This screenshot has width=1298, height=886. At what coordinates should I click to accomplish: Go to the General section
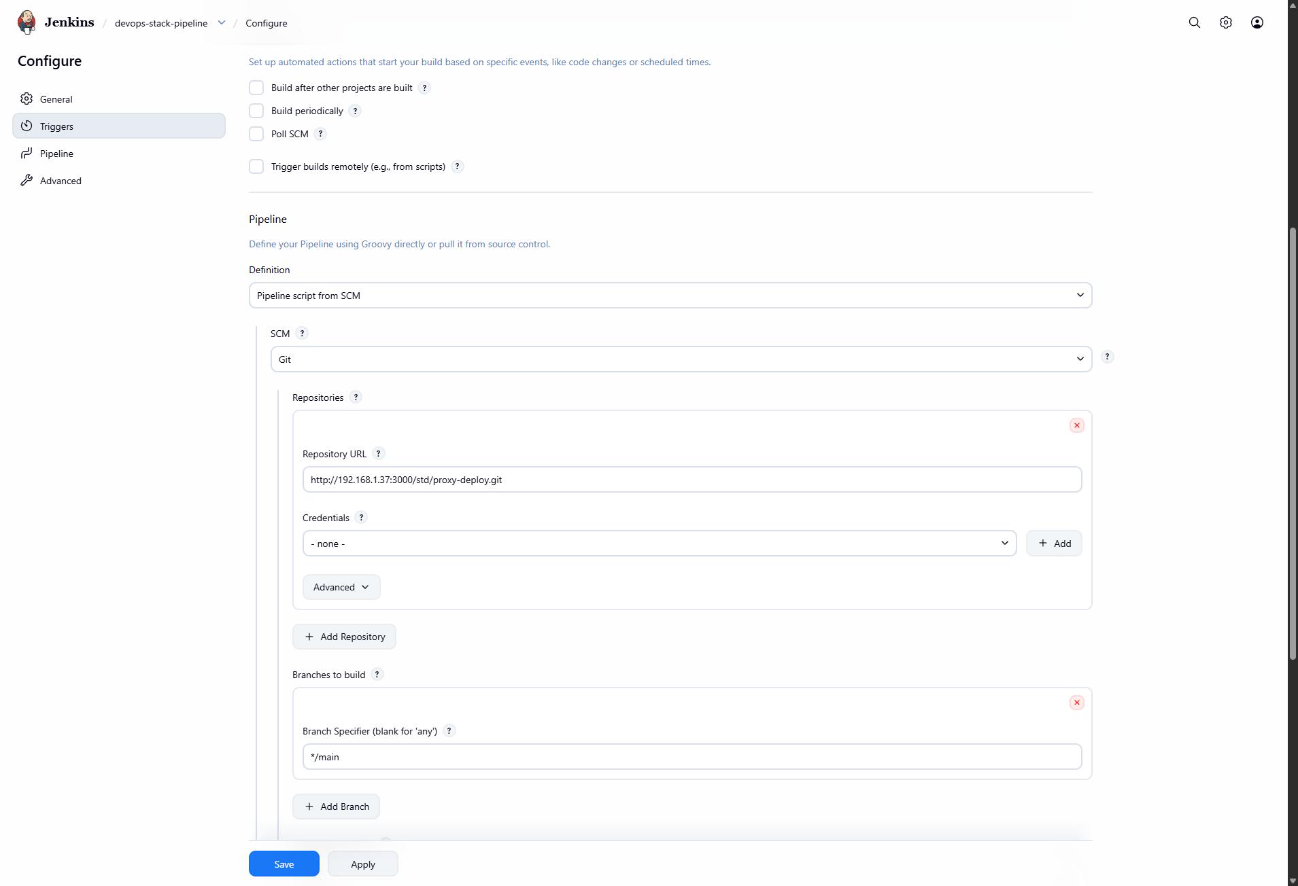(119, 99)
